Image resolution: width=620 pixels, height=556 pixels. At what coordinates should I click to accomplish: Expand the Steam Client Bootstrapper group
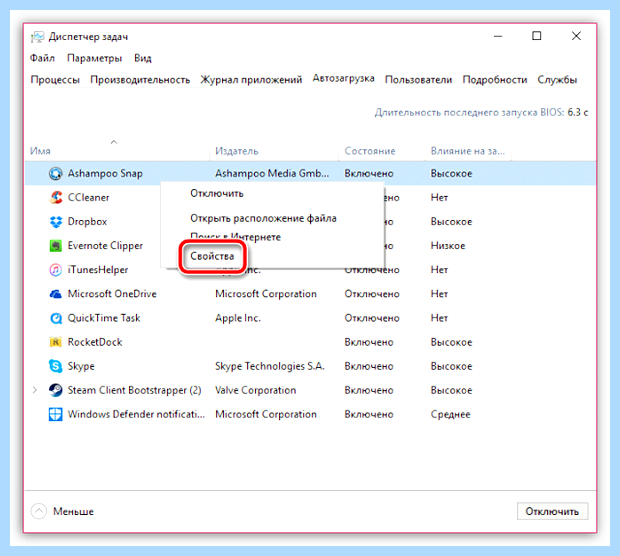(35, 390)
